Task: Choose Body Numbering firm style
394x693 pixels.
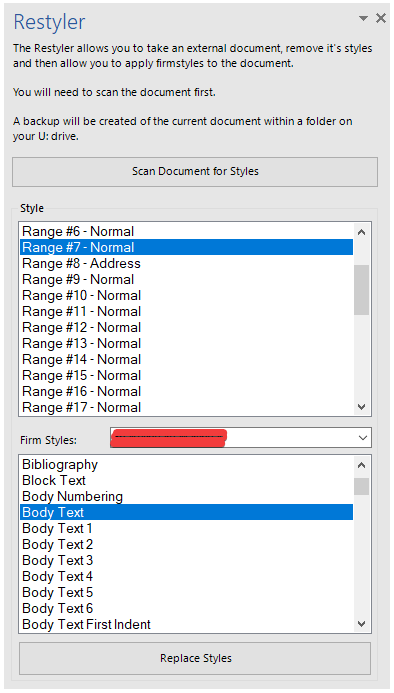Action: click(x=186, y=496)
